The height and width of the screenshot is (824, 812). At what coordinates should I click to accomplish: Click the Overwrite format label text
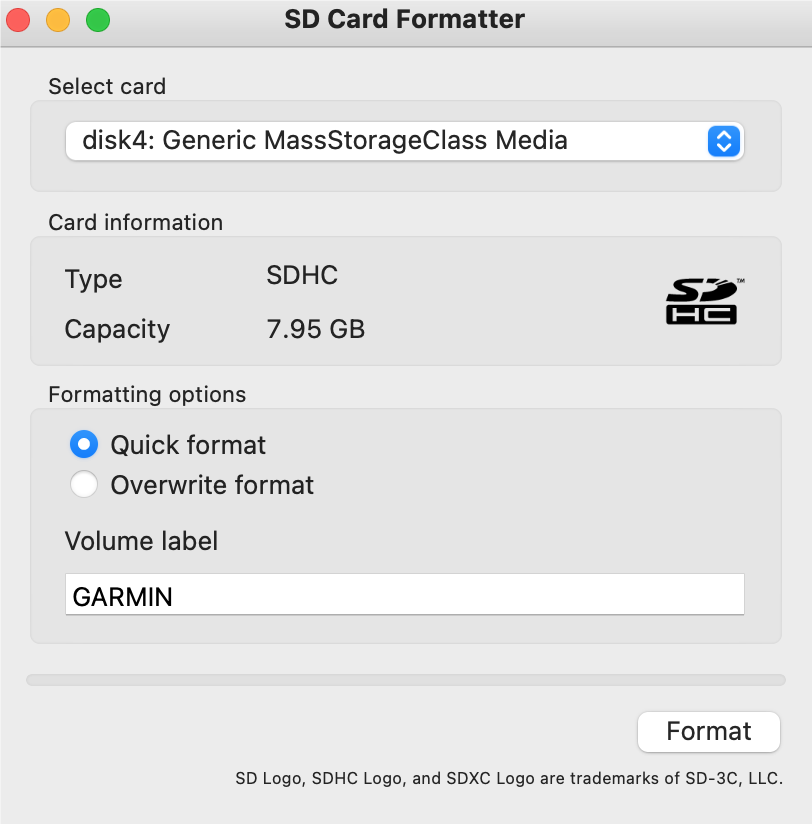pyautogui.click(x=212, y=485)
